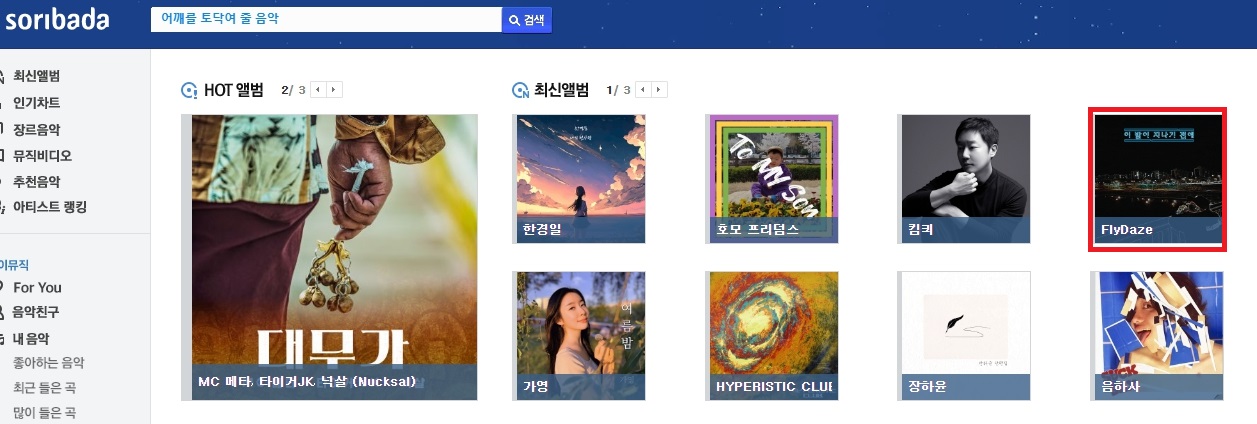
Task: Click the music search input field
Action: (326, 20)
